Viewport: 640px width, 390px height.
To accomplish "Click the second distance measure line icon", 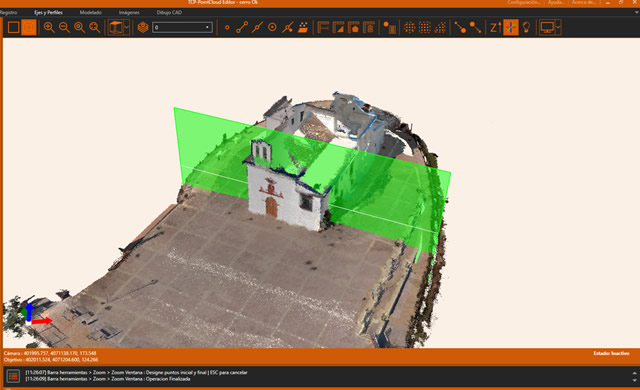I will point(476,27).
